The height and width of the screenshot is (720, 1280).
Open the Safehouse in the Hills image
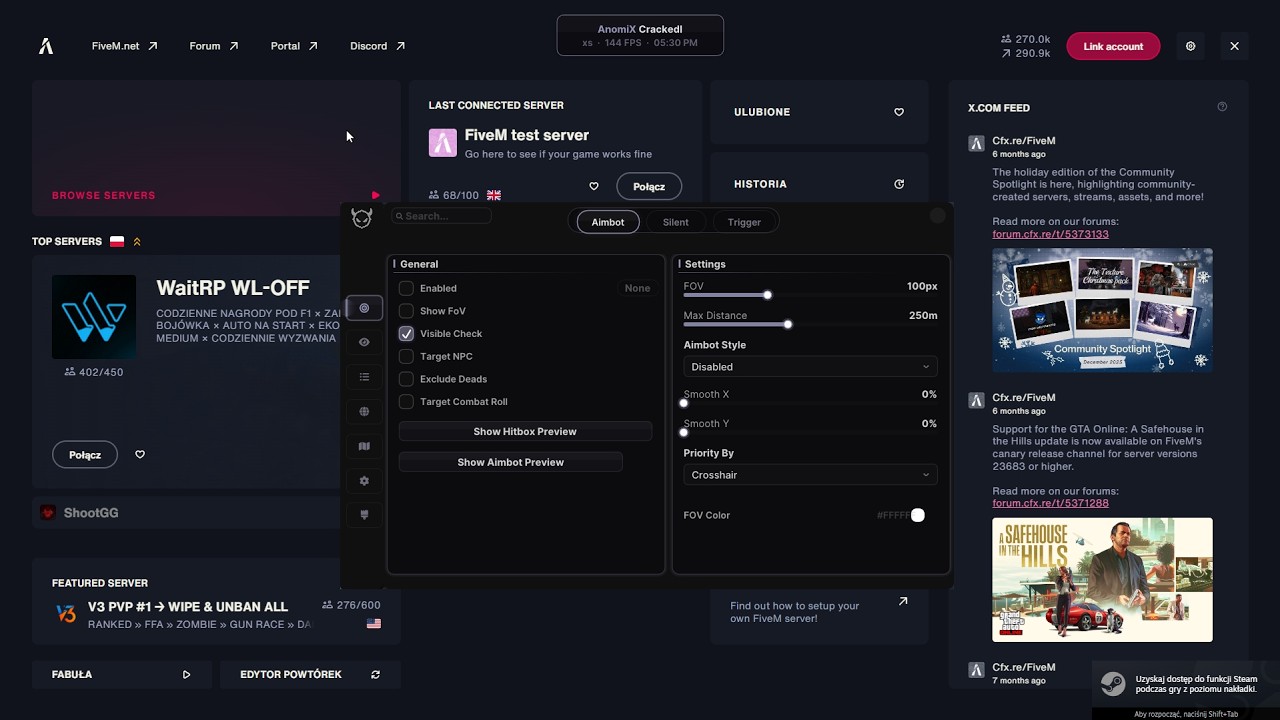point(1102,580)
